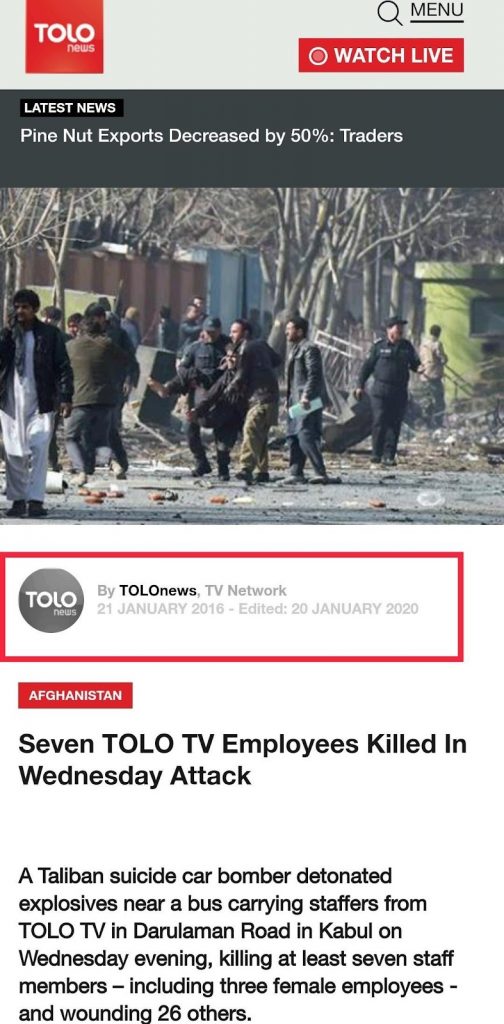
Task: Select the LATEST NEWS label
Action: pos(71,108)
